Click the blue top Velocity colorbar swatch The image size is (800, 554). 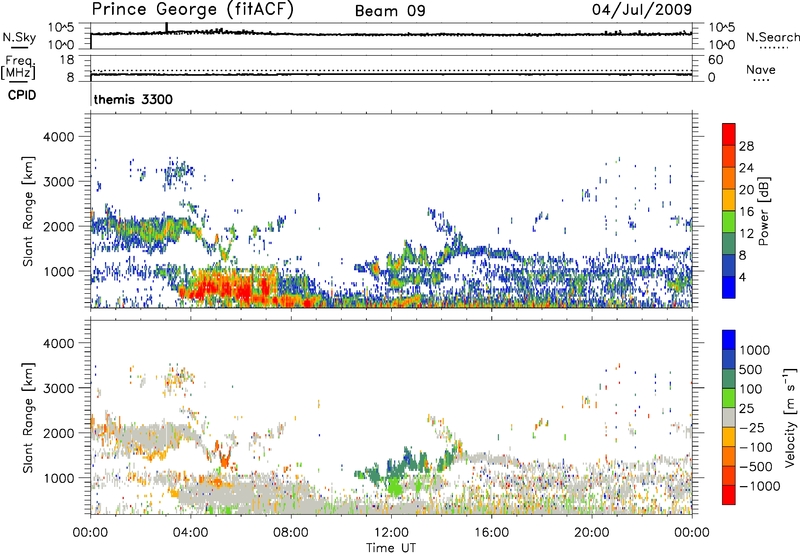pyautogui.click(x=729, y=340)
